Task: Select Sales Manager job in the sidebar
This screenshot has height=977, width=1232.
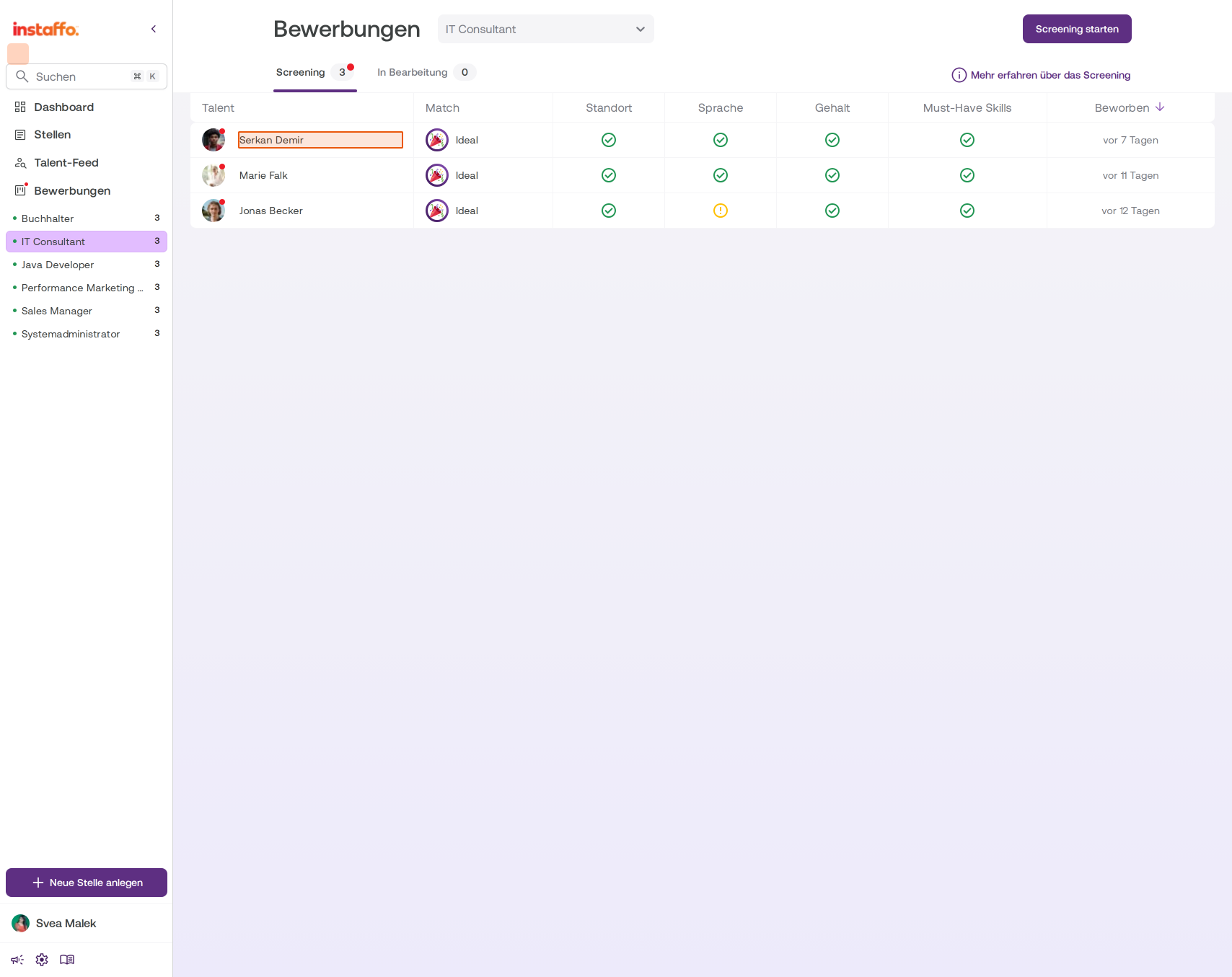Action: click(x=87, y=311)
